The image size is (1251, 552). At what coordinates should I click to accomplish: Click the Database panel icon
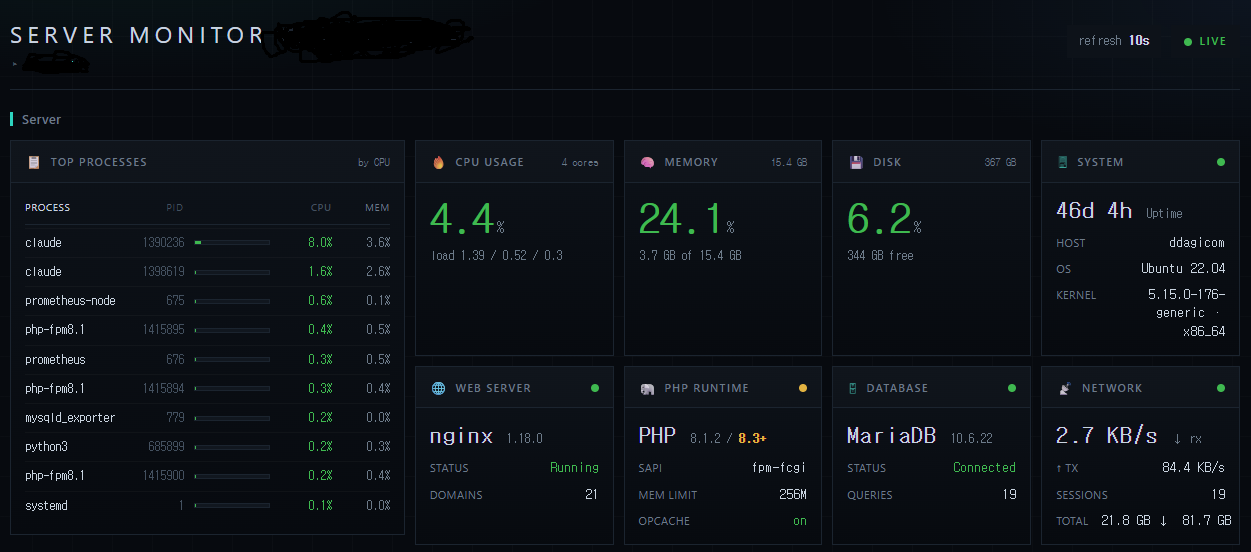(853, 388)
